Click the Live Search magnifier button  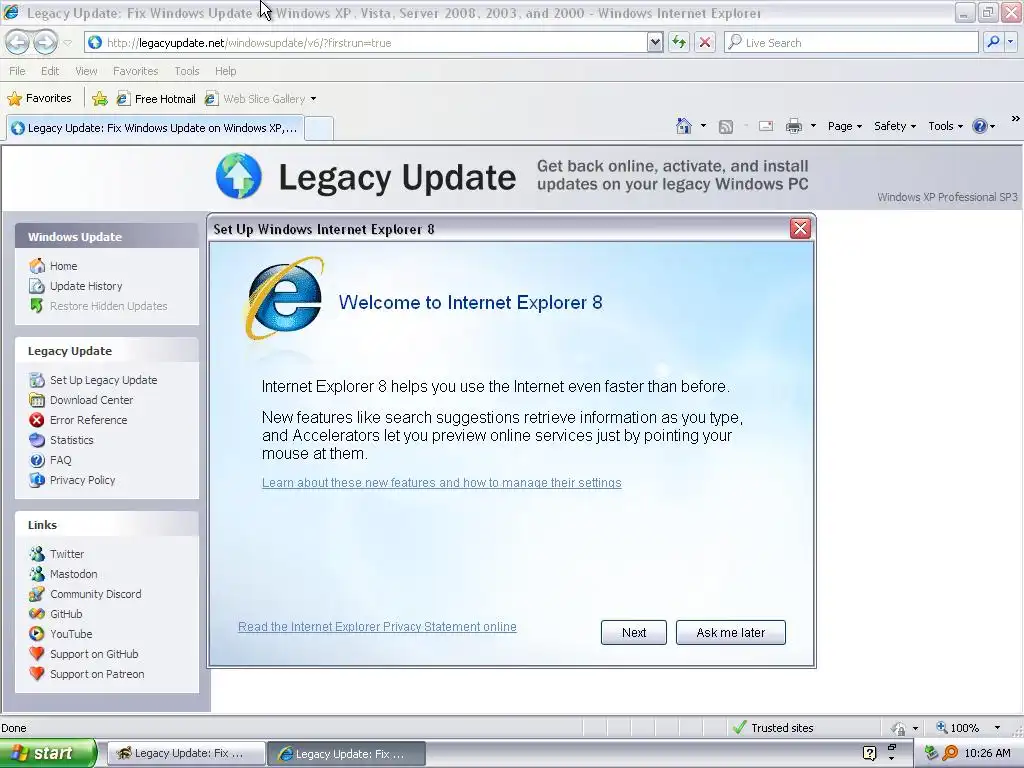click(993, 42)
